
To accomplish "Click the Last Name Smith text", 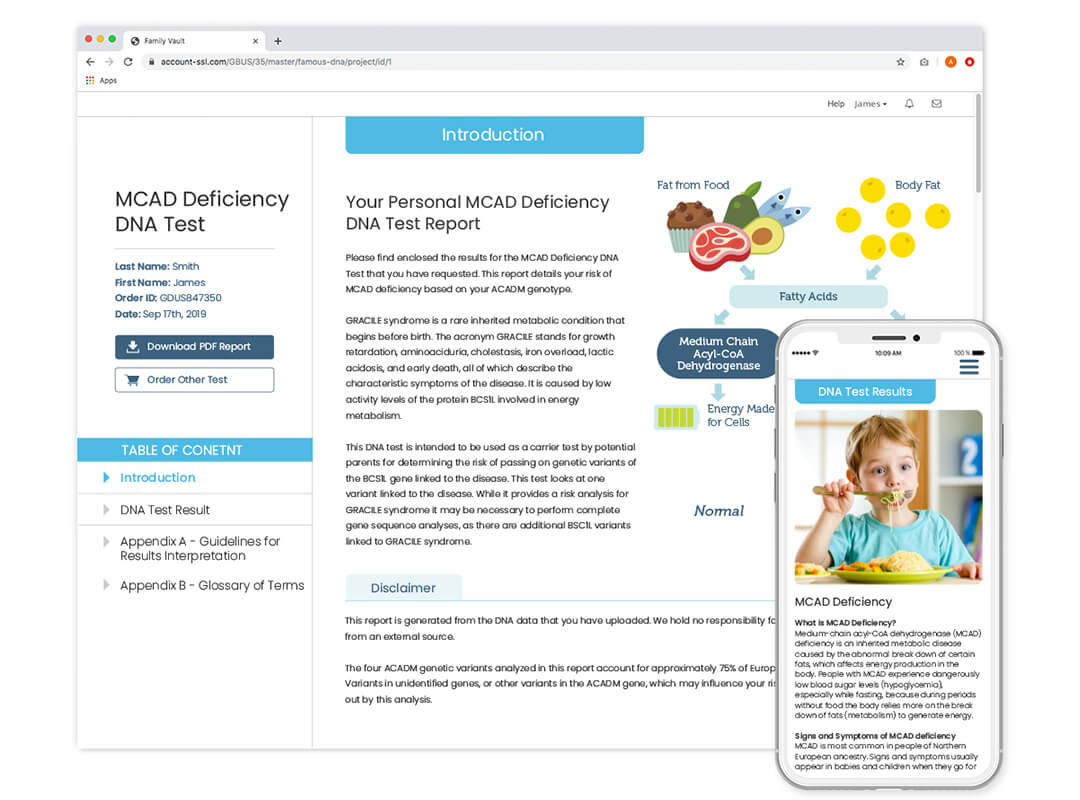I will click(x=157, y=267).
